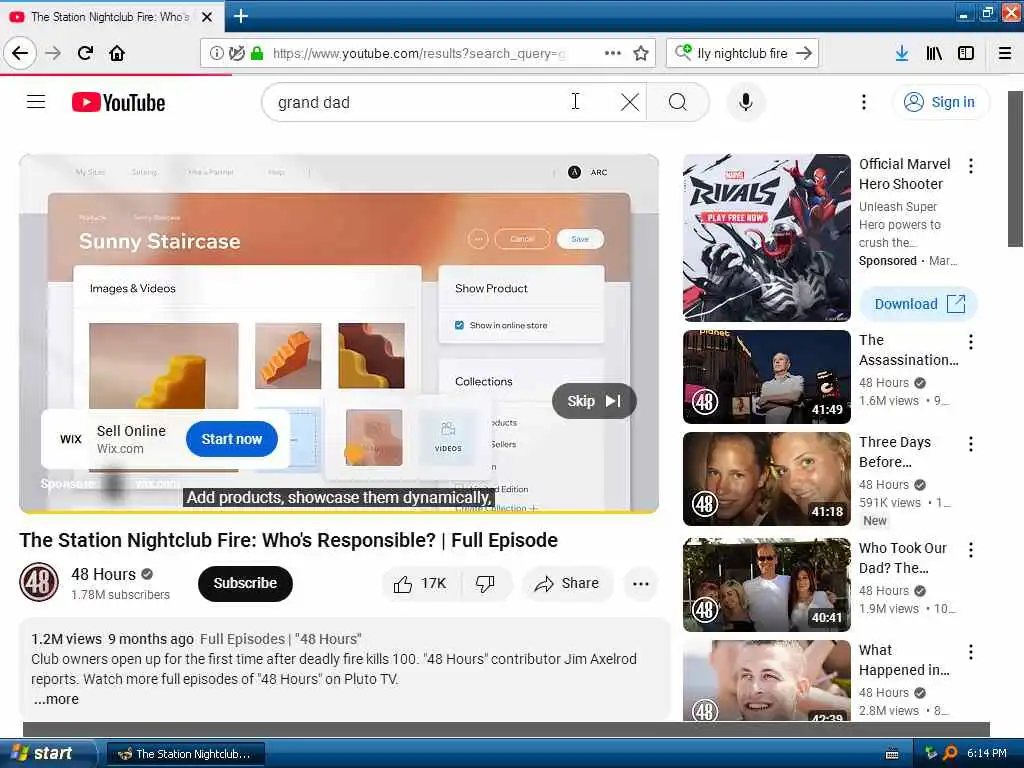Click the network tray icon beside the magnifier

click(931, 753)
